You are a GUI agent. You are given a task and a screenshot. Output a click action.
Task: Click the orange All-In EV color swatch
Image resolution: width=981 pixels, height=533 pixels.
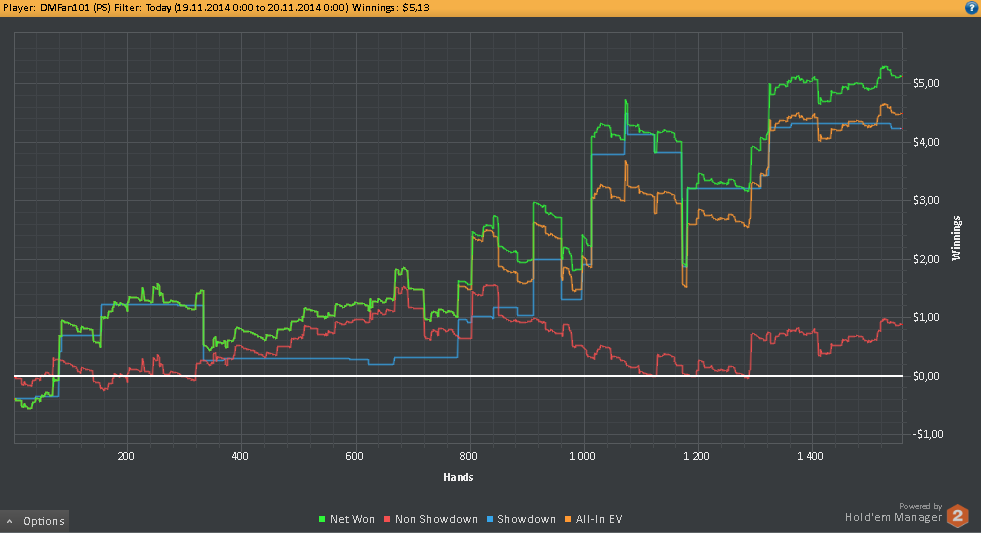(x=568, y=519)
